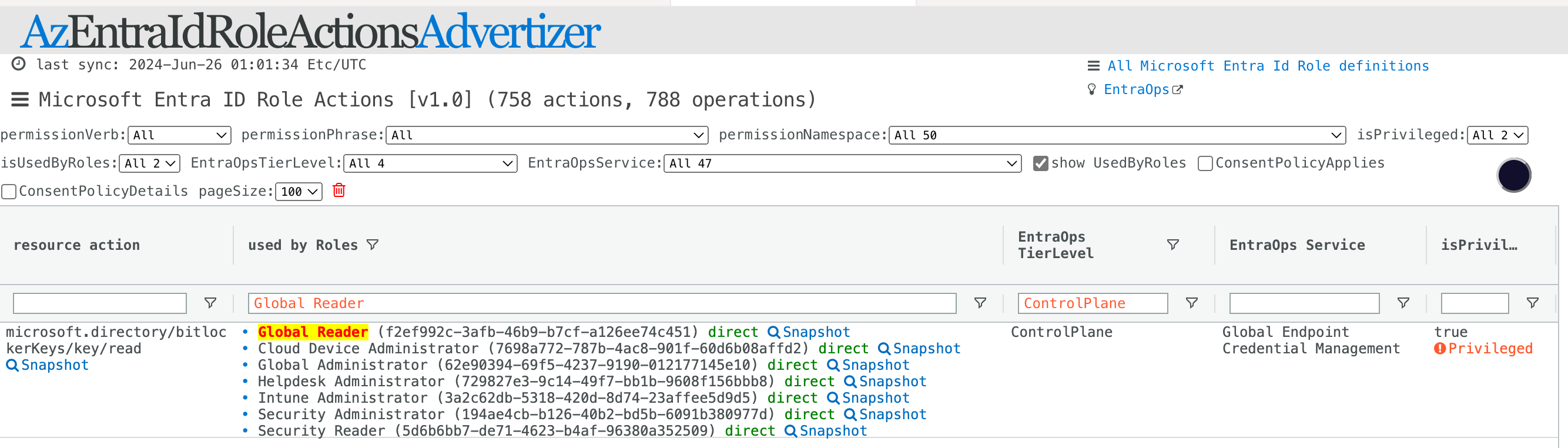The image size is (1568, 448).
Task: Click the isPrivileged filter input
Action: click(x=1474, y=303)
